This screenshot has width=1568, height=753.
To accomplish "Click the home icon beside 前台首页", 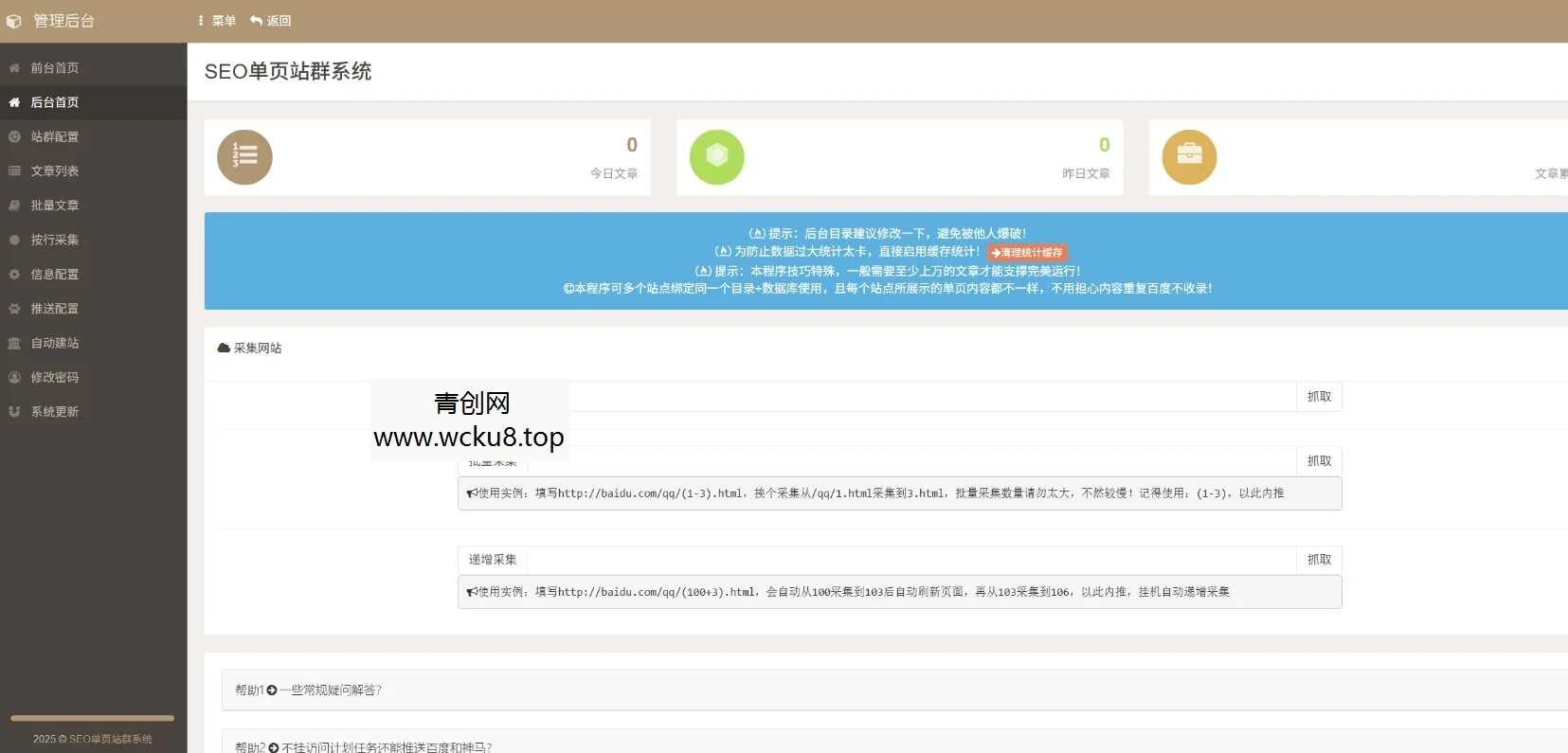I will point(14,68).
